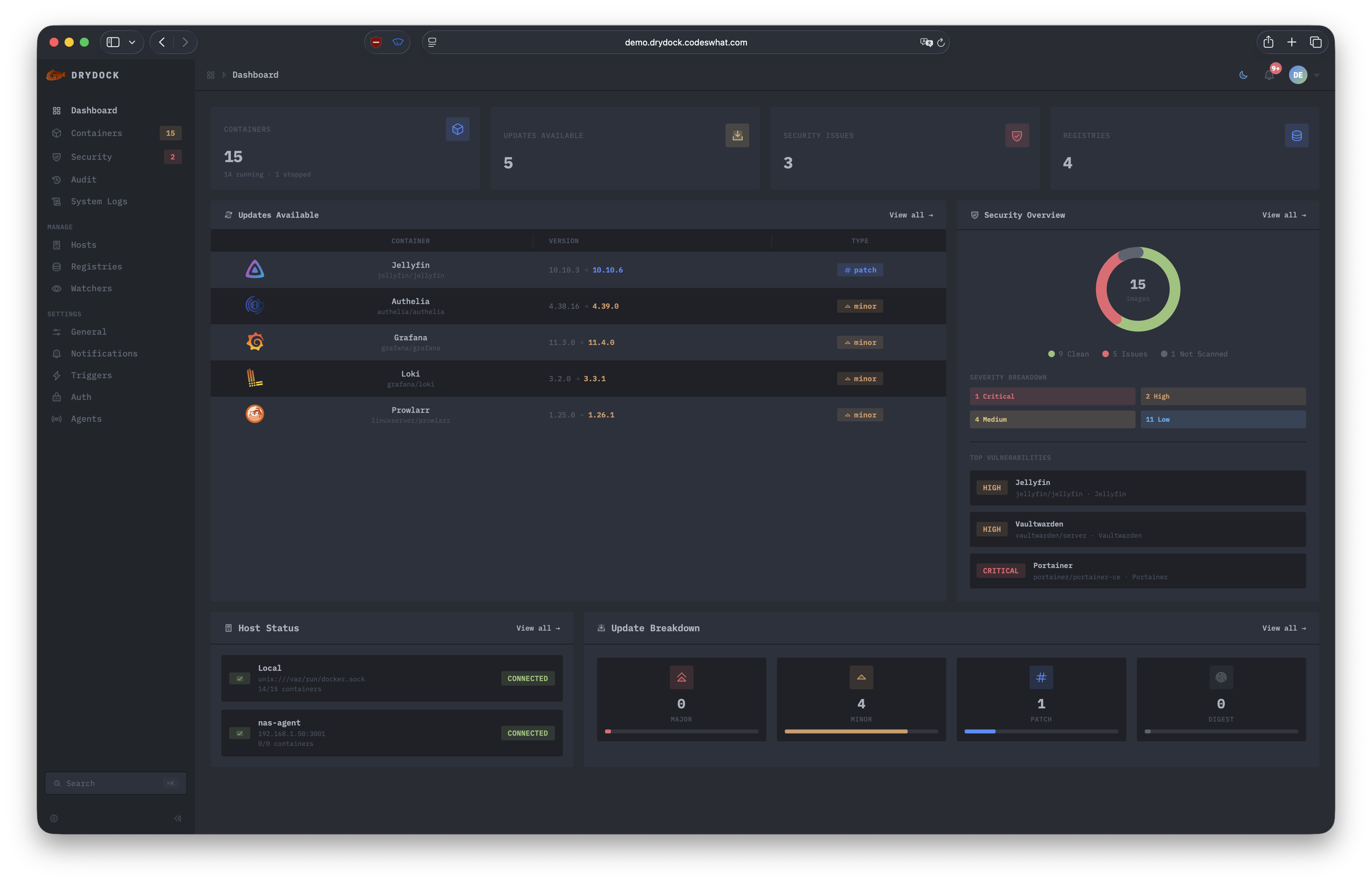Click View all in Security Overview
The image size is (1372, 883).
[x=1284, y=215]
